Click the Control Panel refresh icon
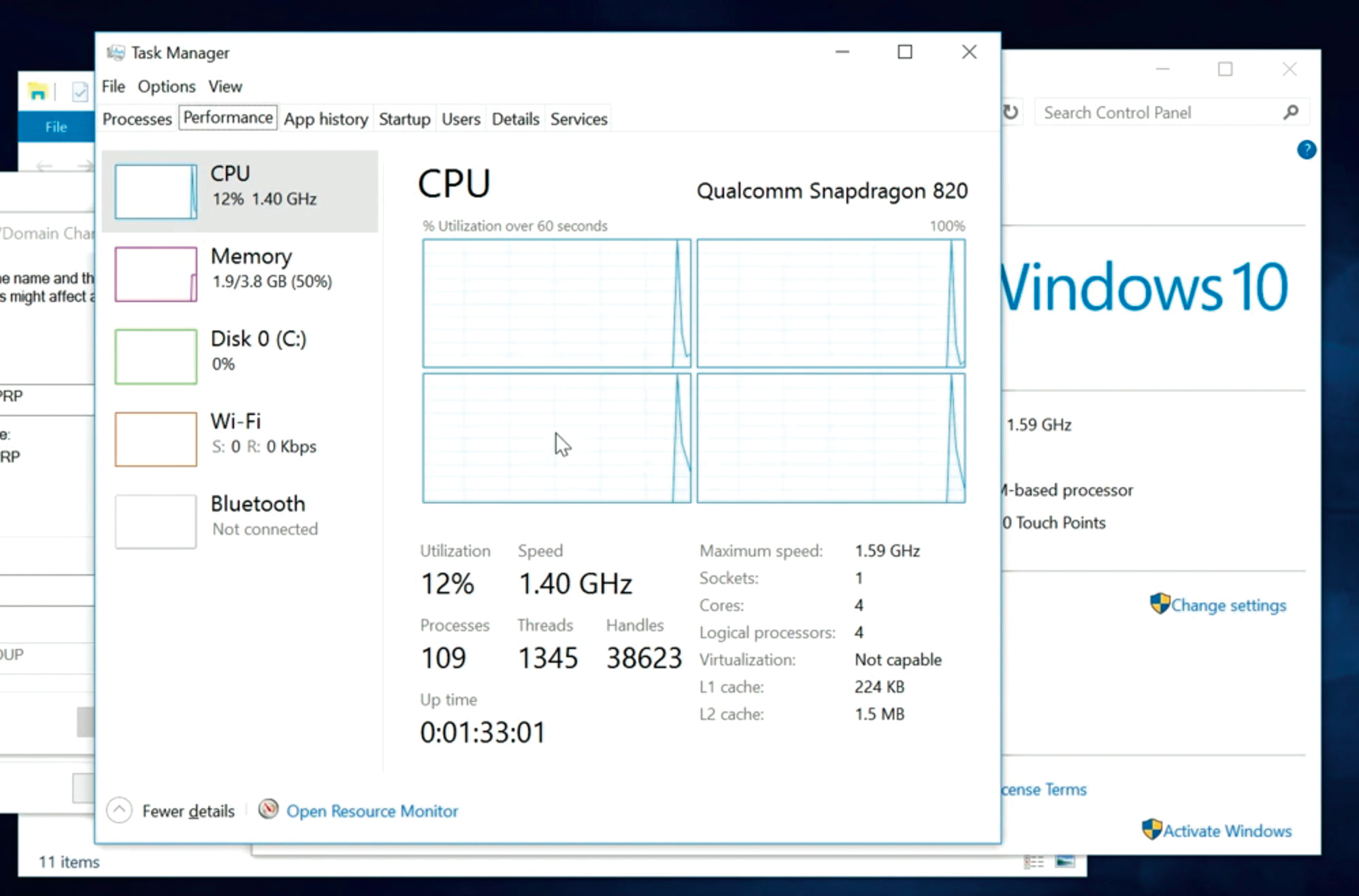The height and width of the screenshot is (896, 1359). pyautogui.click(x=1011, y=112)
